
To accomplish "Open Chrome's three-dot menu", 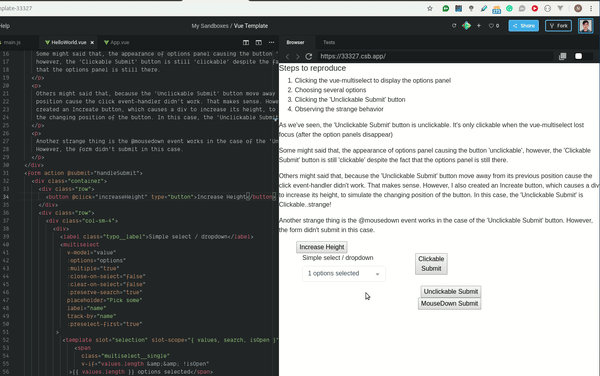I will 591,8.
